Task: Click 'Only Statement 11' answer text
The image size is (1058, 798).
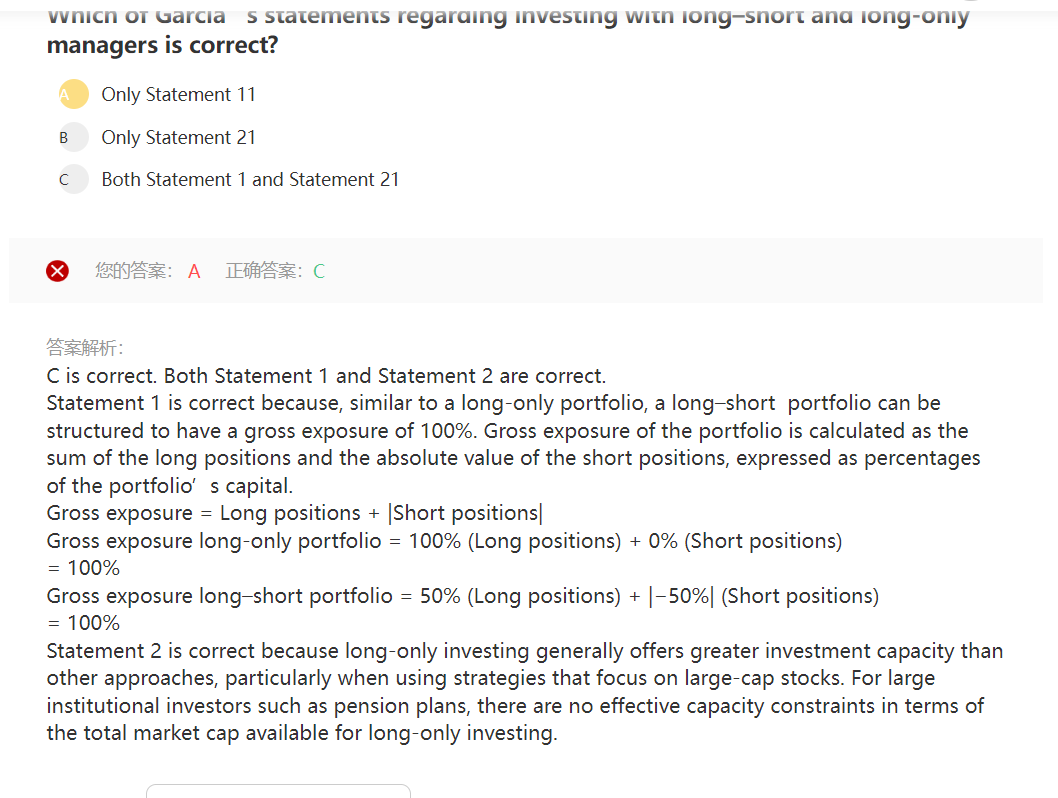Action: [179, 94]
